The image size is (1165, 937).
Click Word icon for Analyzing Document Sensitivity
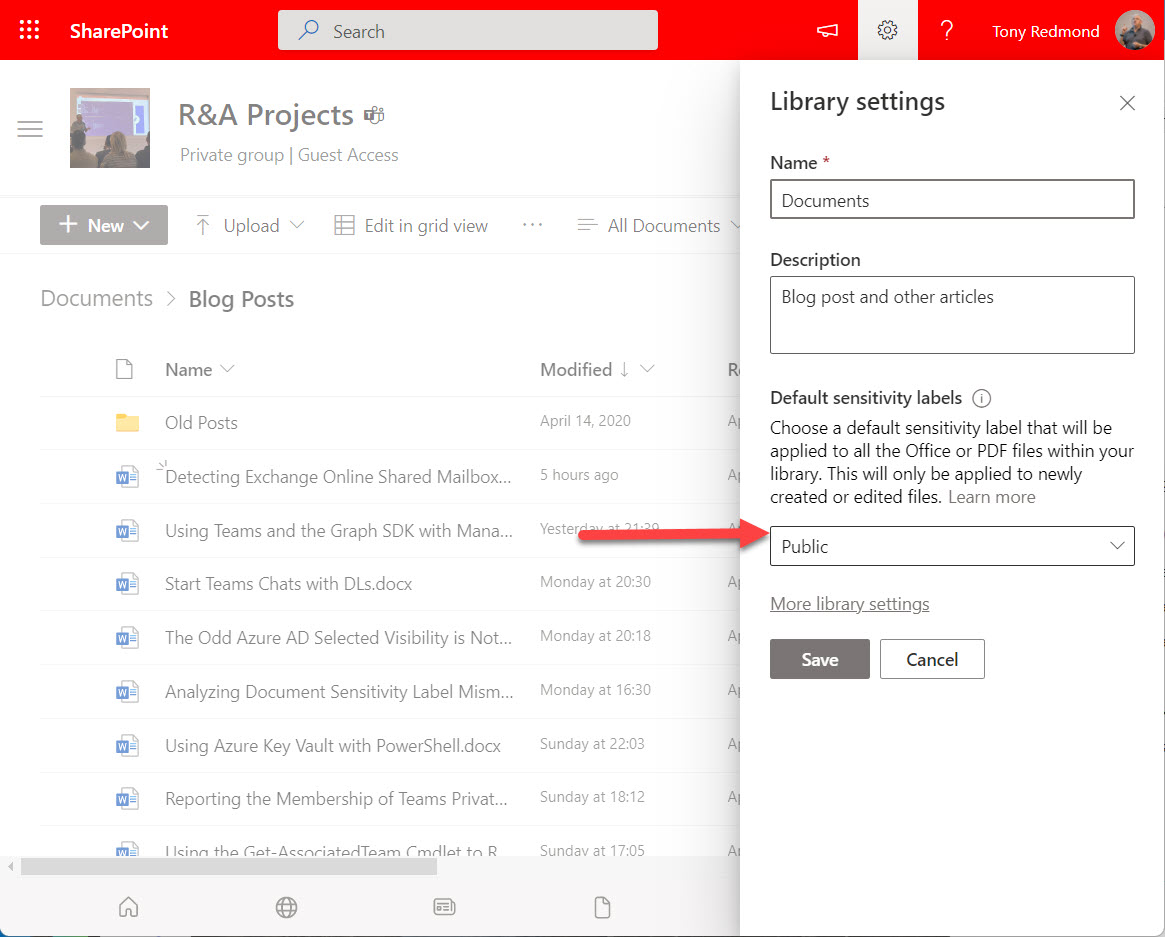(127, 692)
